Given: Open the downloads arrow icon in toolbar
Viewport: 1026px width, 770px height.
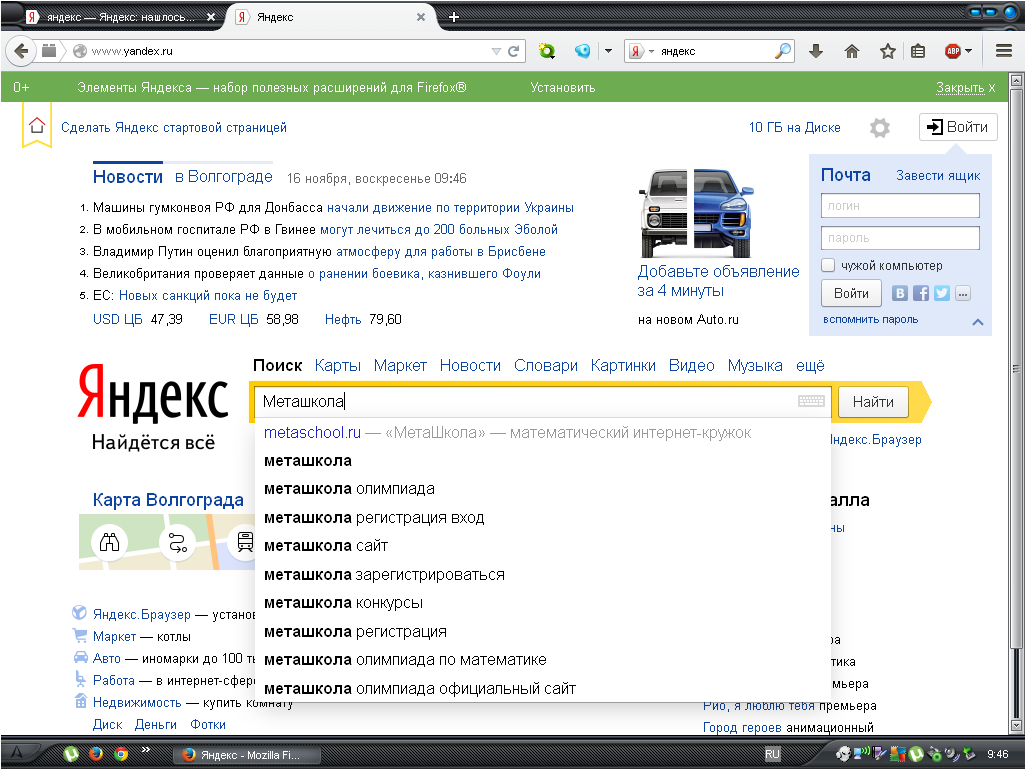Looking at the screenshot, I should point(816,51).
